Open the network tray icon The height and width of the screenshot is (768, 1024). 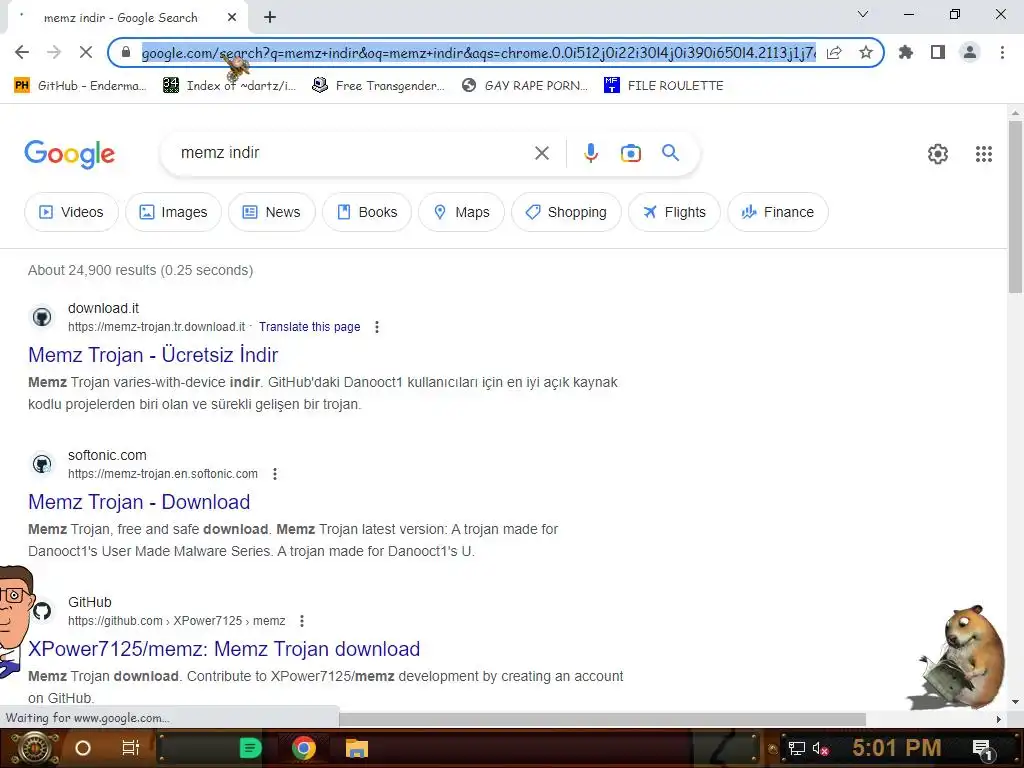(797, 748)
